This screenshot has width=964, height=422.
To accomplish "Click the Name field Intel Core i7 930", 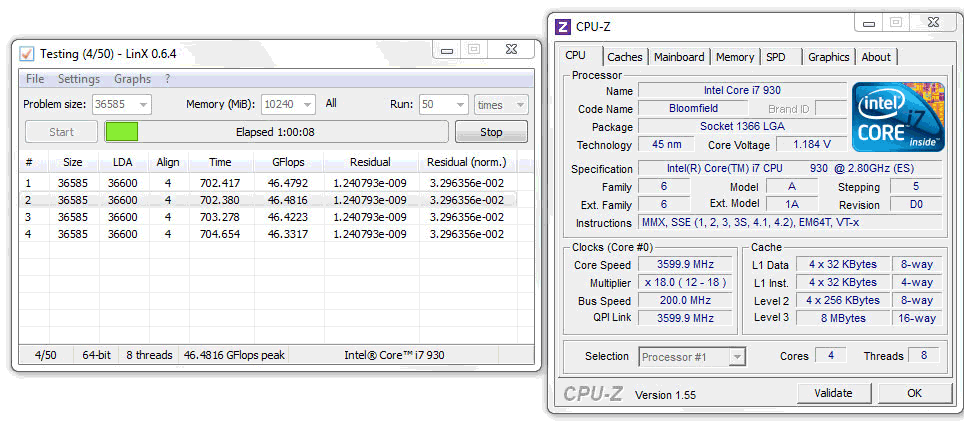I will pyautogui.click(x=742, y=90).
